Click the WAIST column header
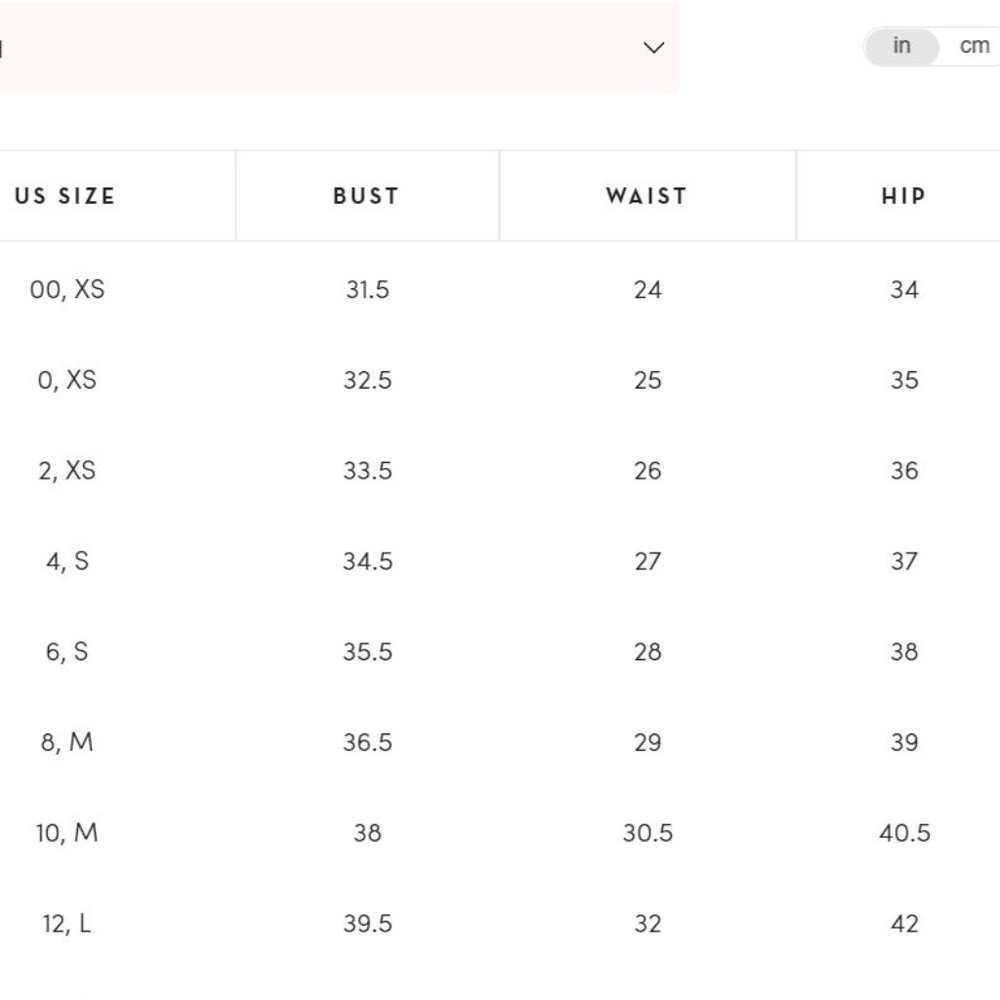Screen dimensions: 1000x1000 [x=647, y=196]
